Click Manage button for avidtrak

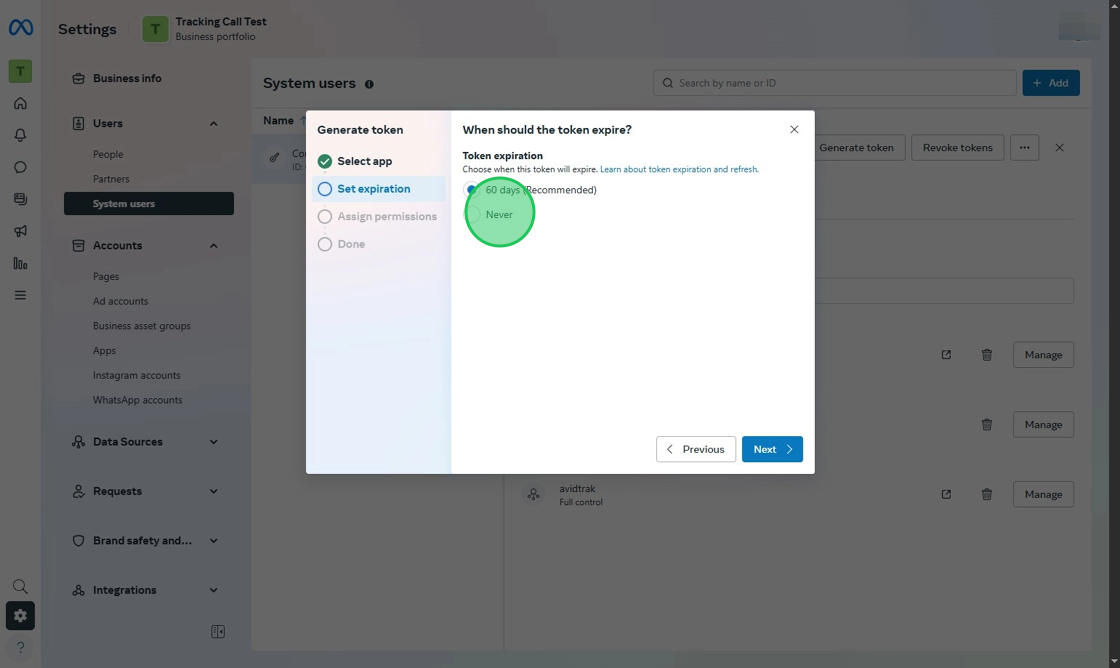[1043, 494]
